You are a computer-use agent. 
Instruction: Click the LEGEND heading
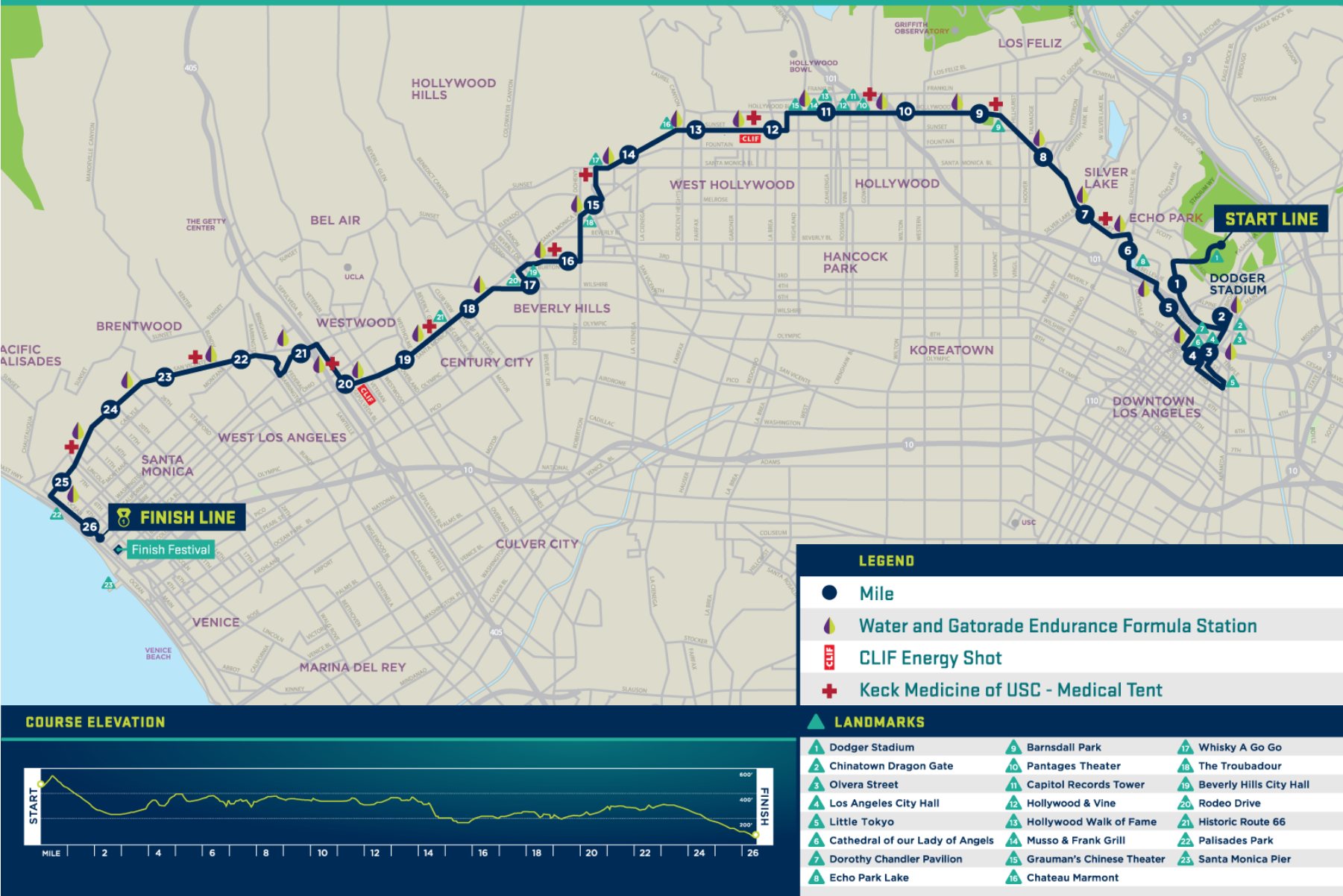[x=887, y=561]
